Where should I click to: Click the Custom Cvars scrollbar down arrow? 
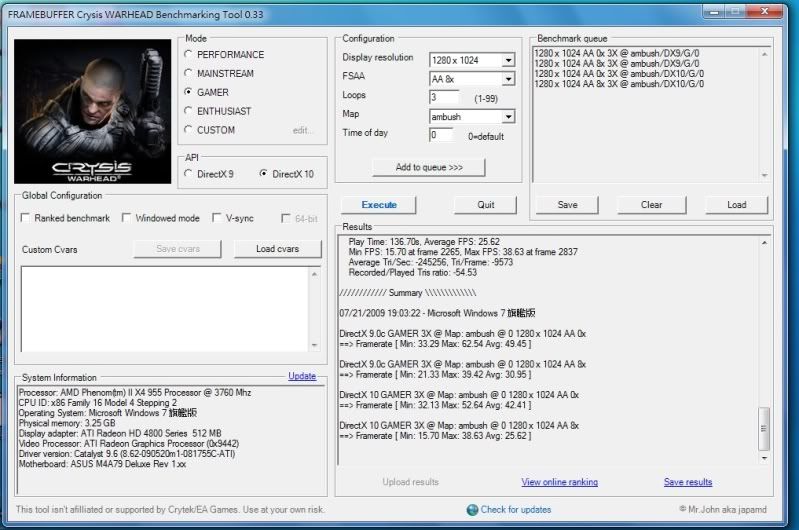(x=314, y=345)
